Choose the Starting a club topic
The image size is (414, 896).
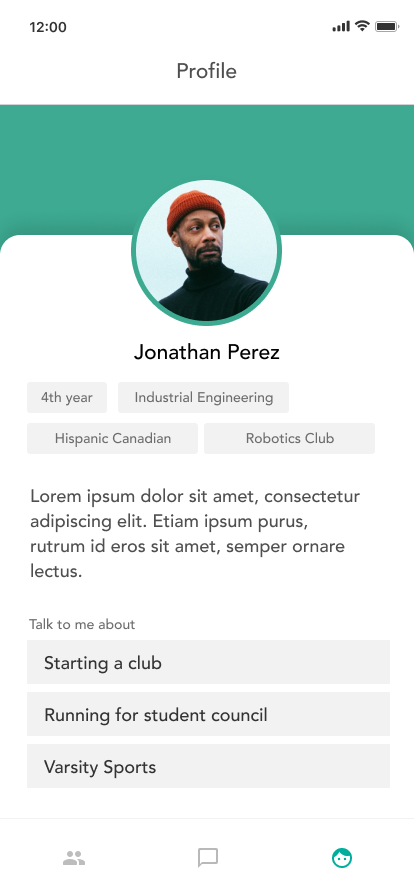(208, 662)
